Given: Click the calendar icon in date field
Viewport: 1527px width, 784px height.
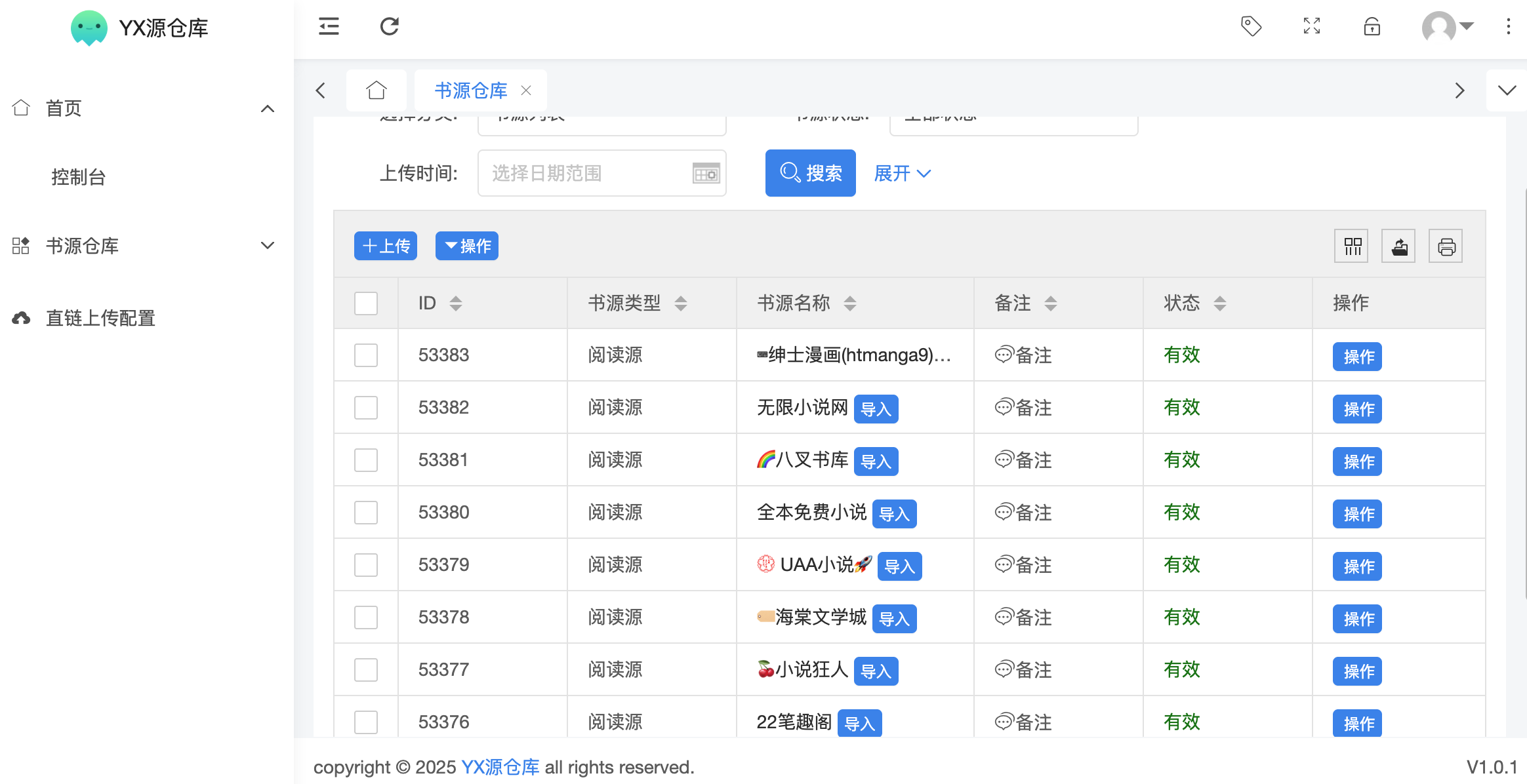Looking at the screenshot, I should pos(706,174).
